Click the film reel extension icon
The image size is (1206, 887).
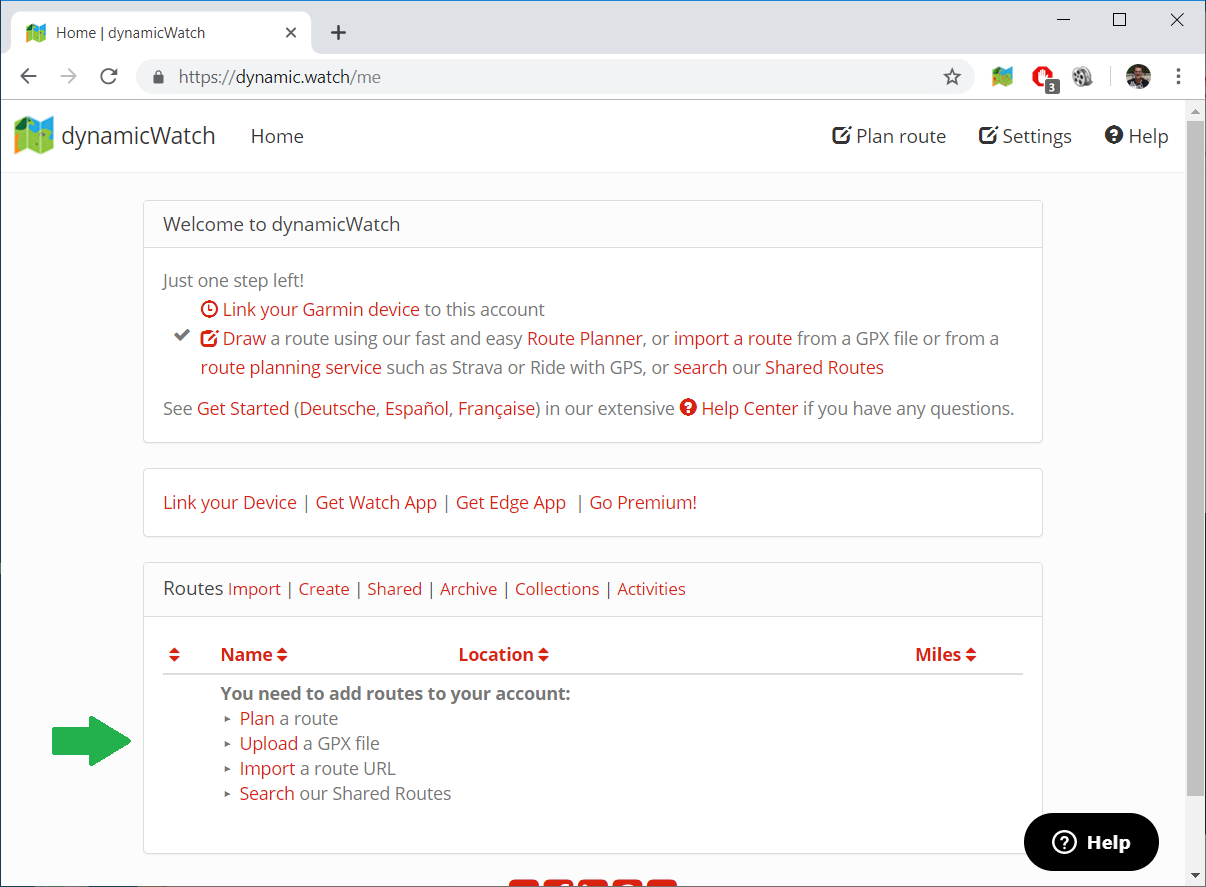(1082, 77)
